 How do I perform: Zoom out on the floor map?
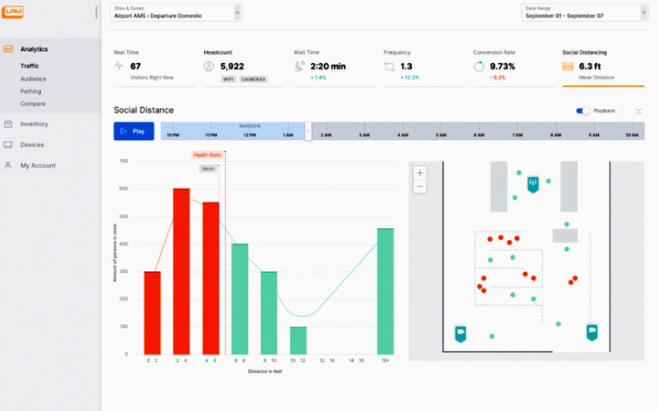420,186
